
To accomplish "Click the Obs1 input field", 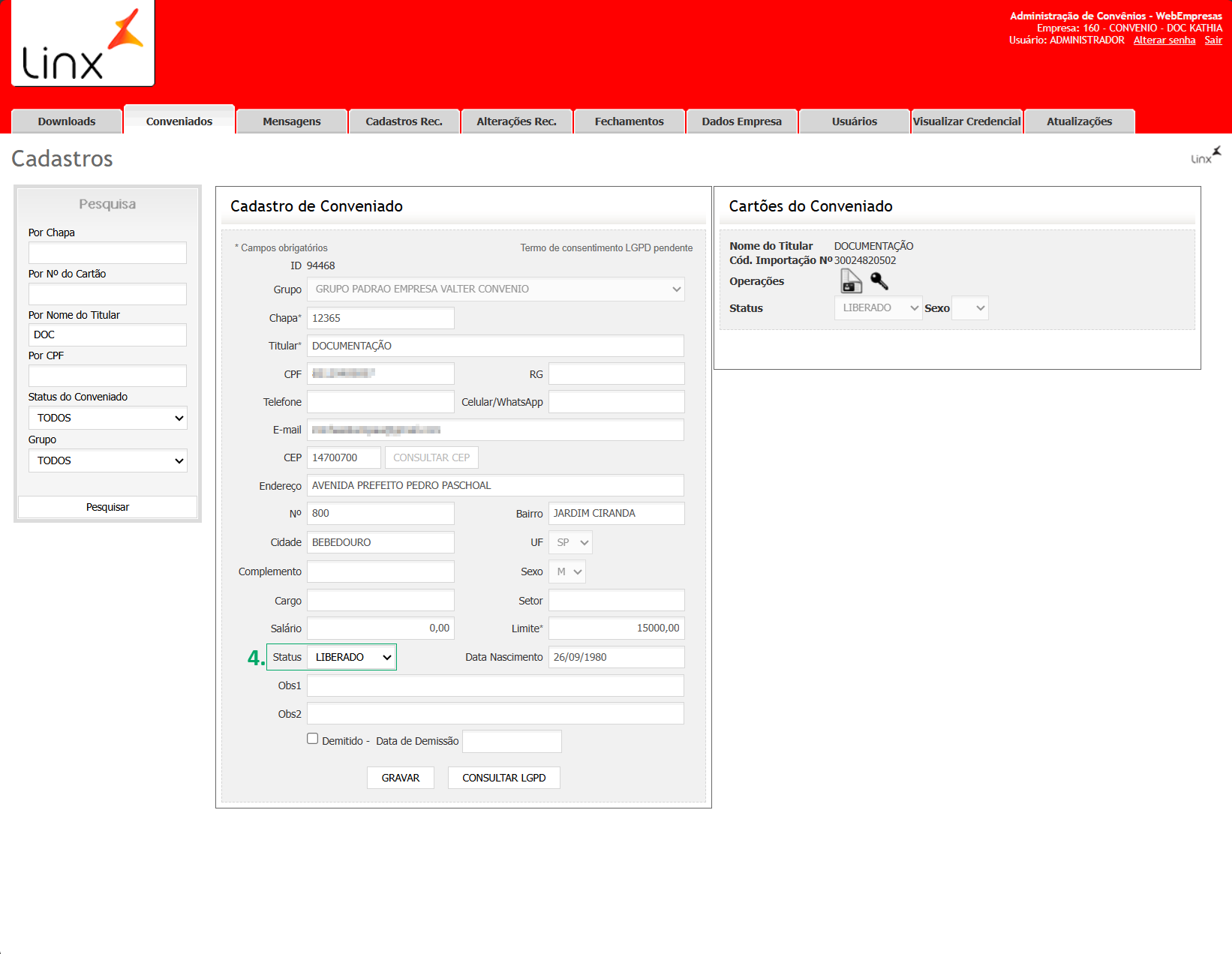I will coord(496,685).
